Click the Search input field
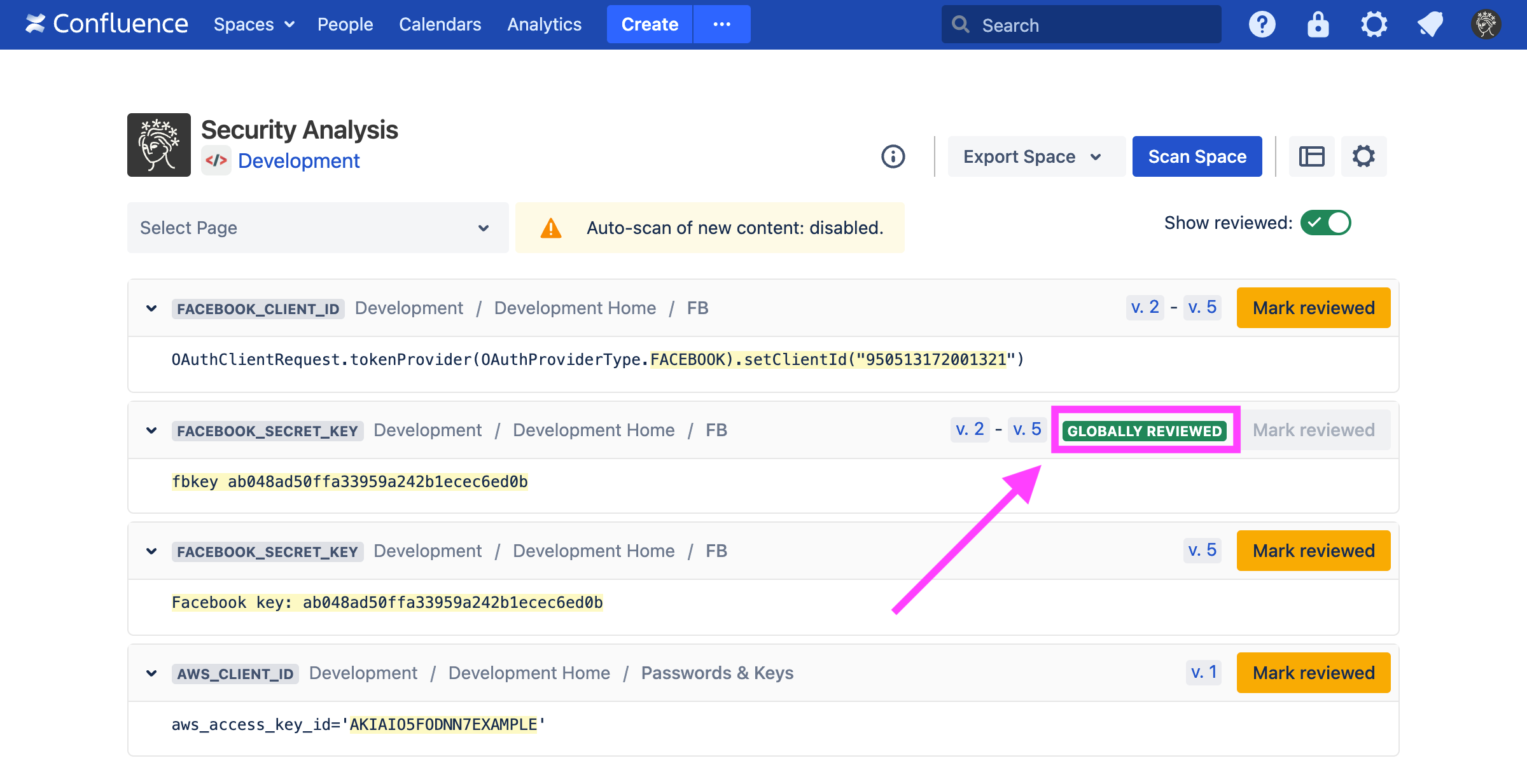Image resolution: width=1527 pixels, height=784 pixels. [x=1082, y=25]
